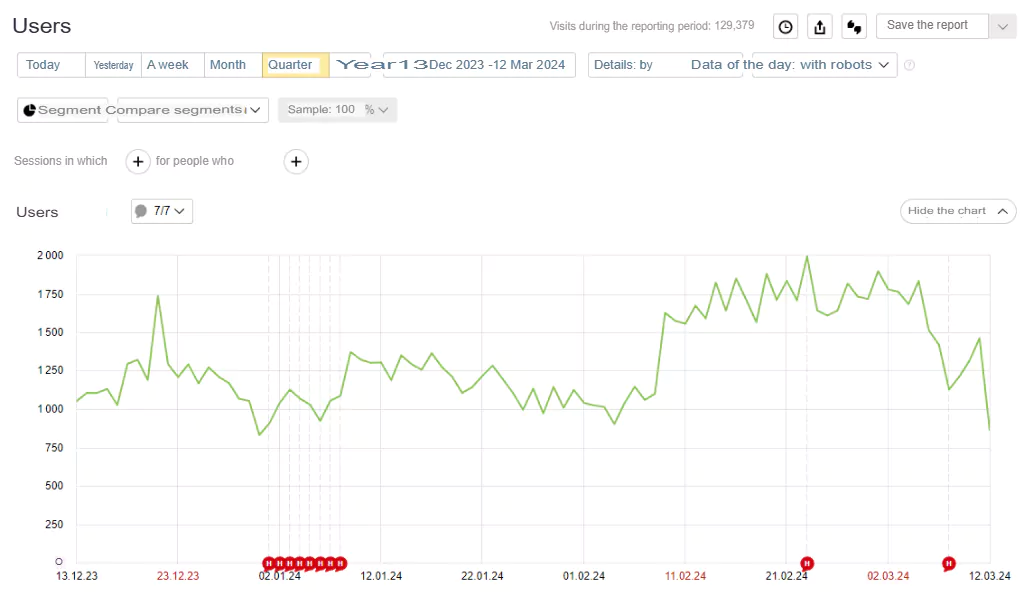Open the Compare segments dropdown

[193, 110]
